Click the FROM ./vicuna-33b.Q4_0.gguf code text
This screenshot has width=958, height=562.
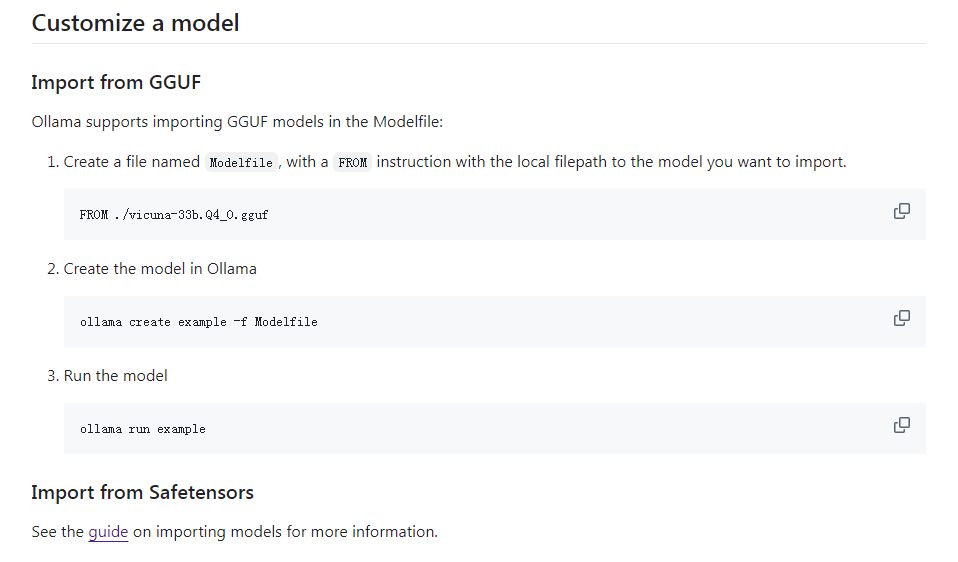pos(174,215)
